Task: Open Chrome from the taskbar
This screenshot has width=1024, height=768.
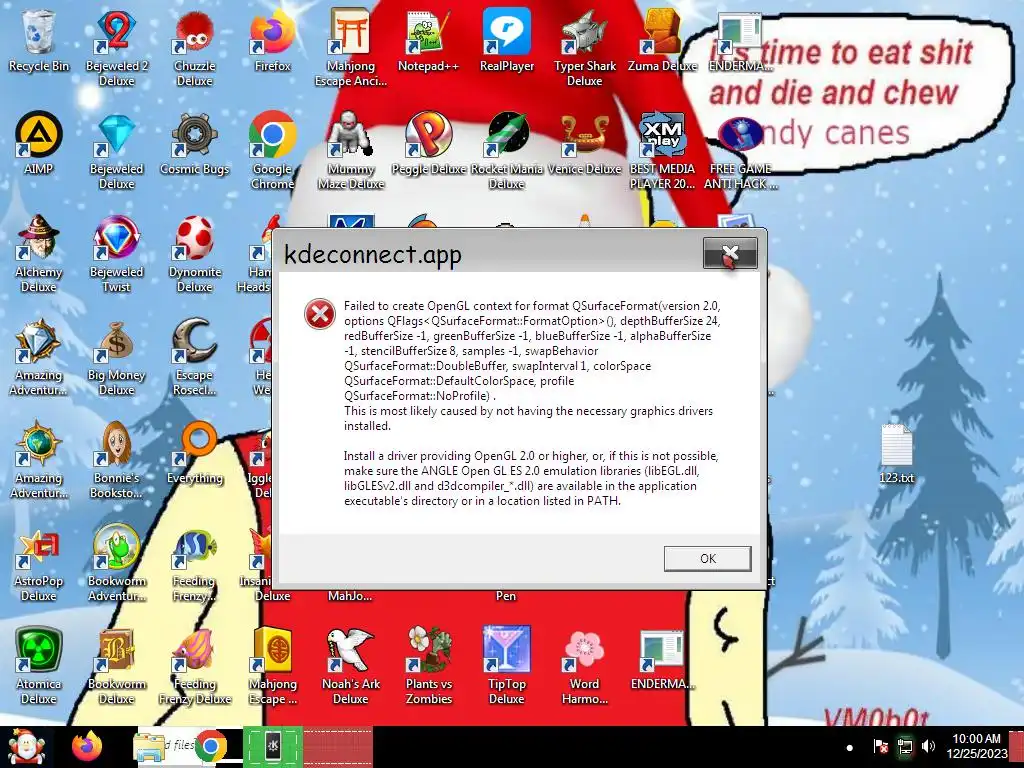Action: (211, 747)
